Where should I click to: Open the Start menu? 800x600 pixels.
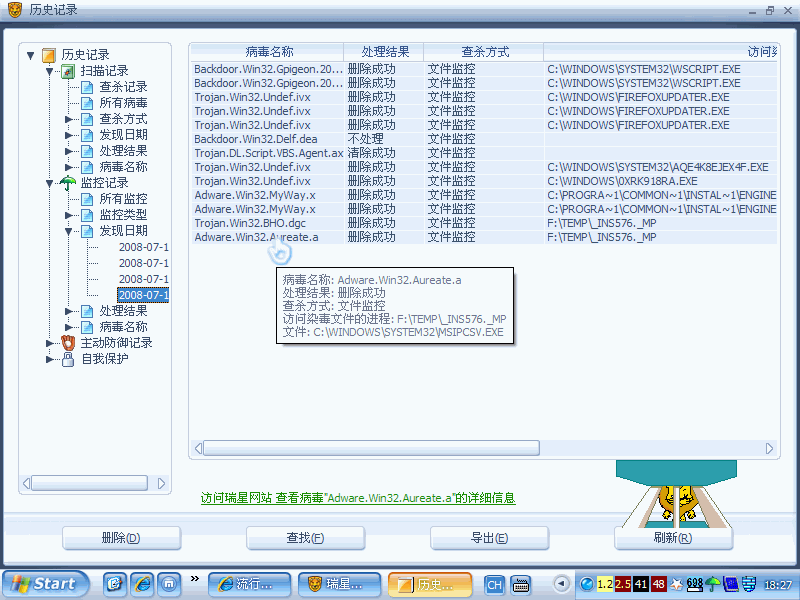(45, 584)
